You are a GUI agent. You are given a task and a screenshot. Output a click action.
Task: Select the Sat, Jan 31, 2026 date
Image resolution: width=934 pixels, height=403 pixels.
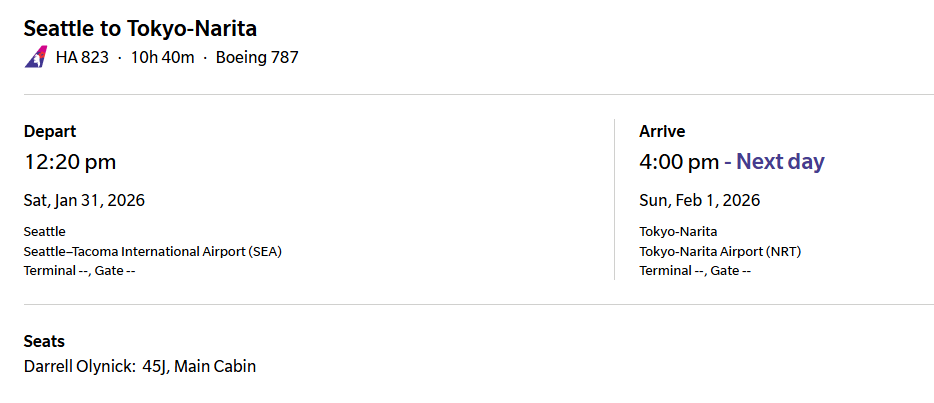coord(84,200)
